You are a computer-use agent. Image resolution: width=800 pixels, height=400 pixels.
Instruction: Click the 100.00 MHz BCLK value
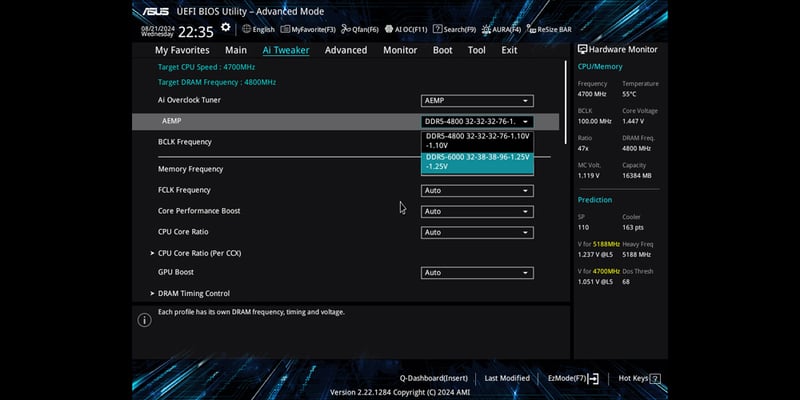594,121
